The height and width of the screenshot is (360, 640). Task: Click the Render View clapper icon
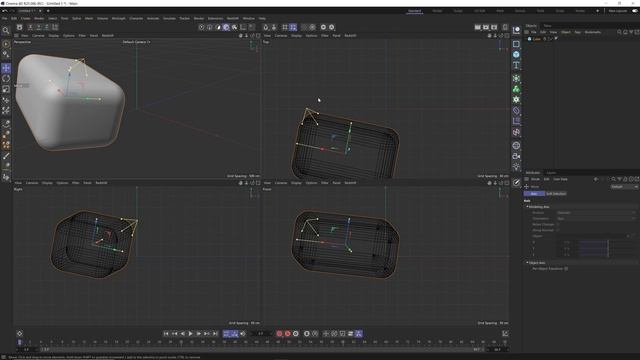coord(478,27)
